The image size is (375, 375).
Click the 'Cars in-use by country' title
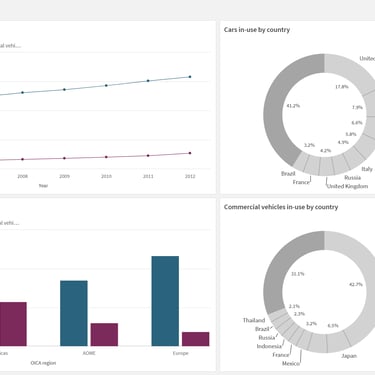click(257, 30)
